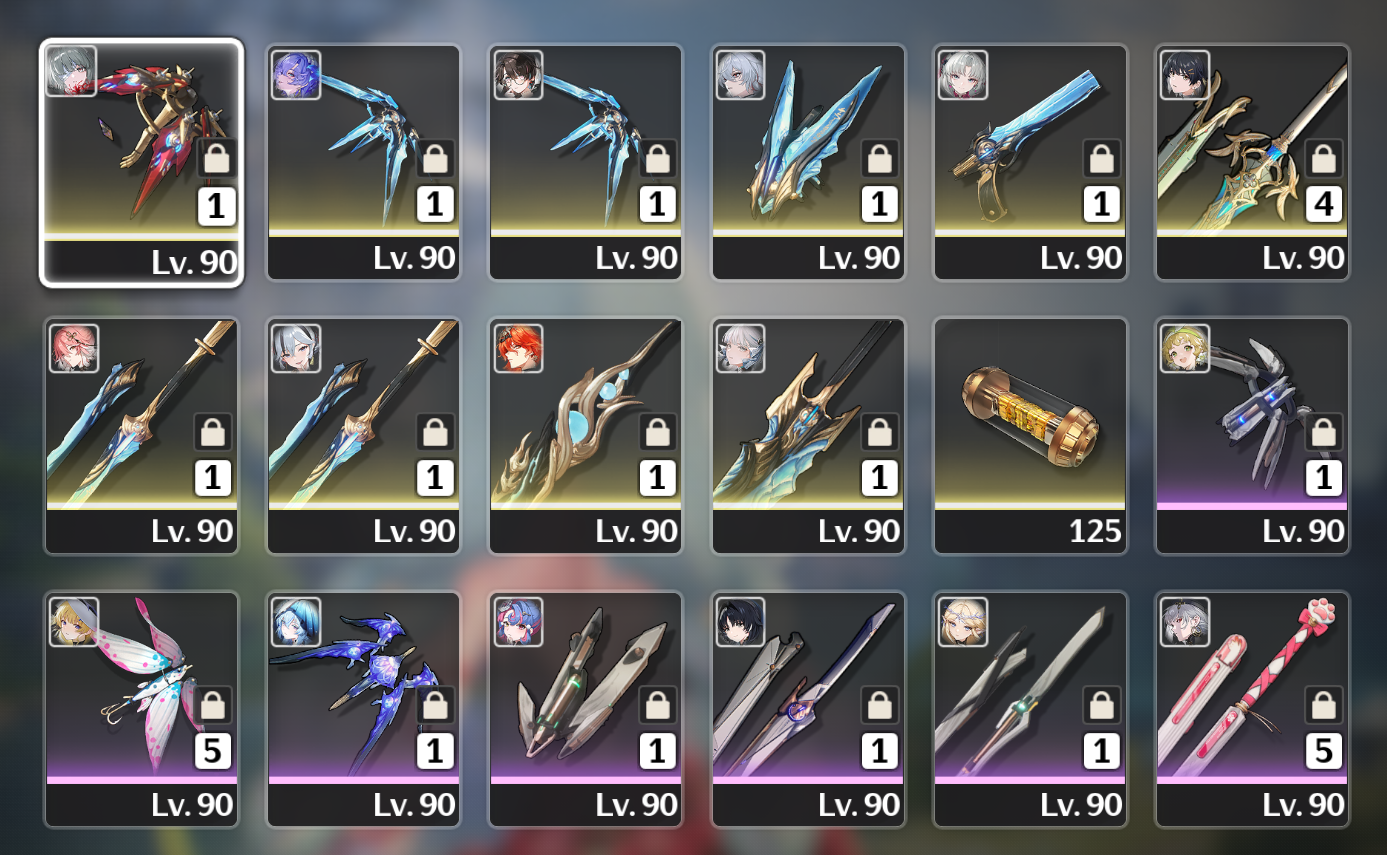1387x855 pixels.
Task: Click the avatar icon on the dark purple gauntlets card
Action: 296,622
